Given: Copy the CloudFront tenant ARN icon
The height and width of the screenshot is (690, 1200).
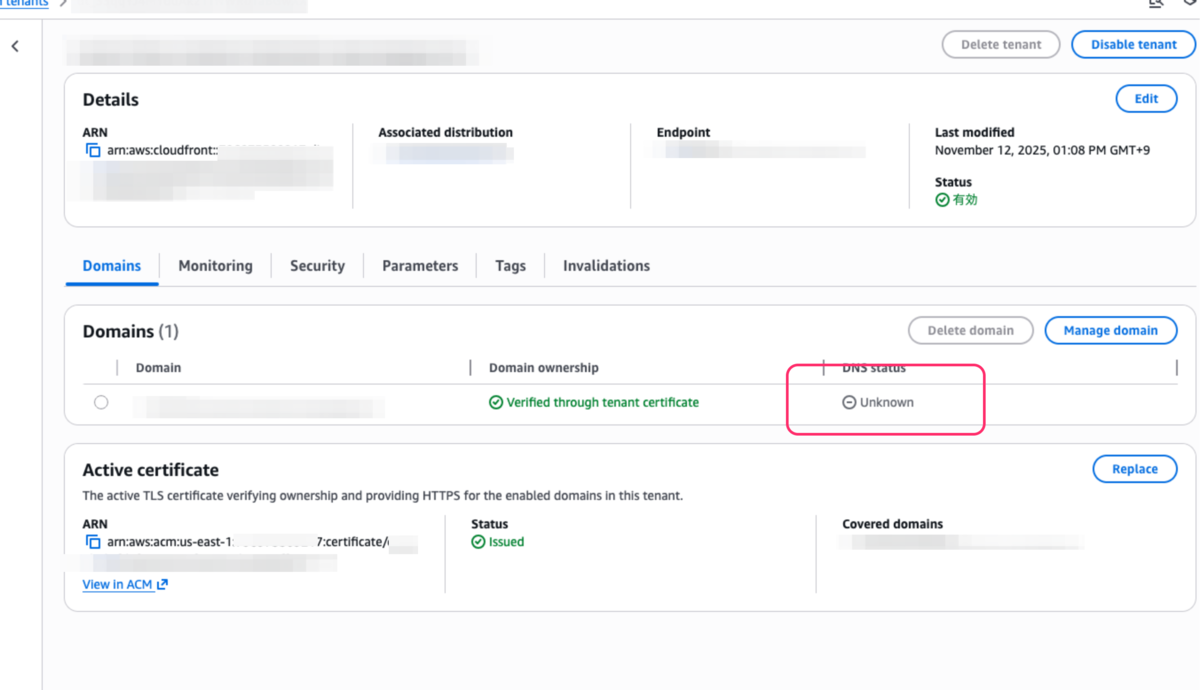Looking at the screenshot, I should [x=93, y=151].
